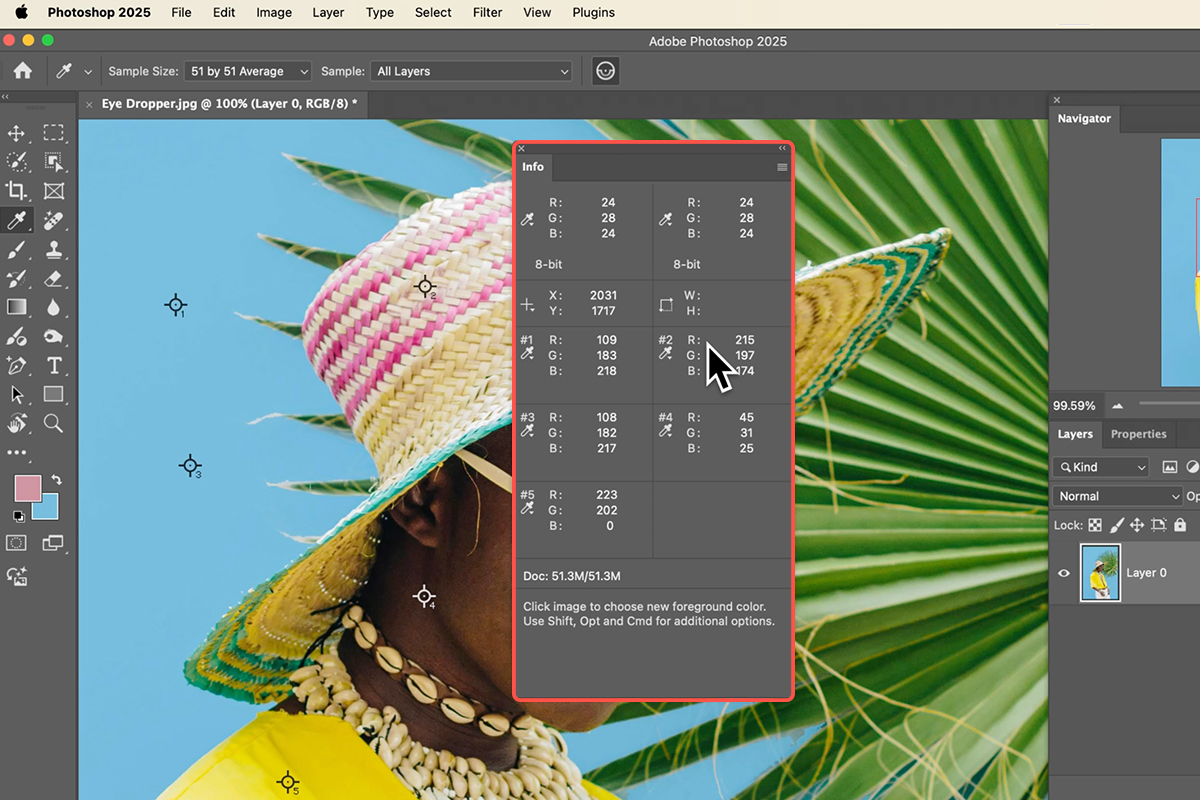Select the Move tool
The image size is (1200, 800).
point(17,133)
